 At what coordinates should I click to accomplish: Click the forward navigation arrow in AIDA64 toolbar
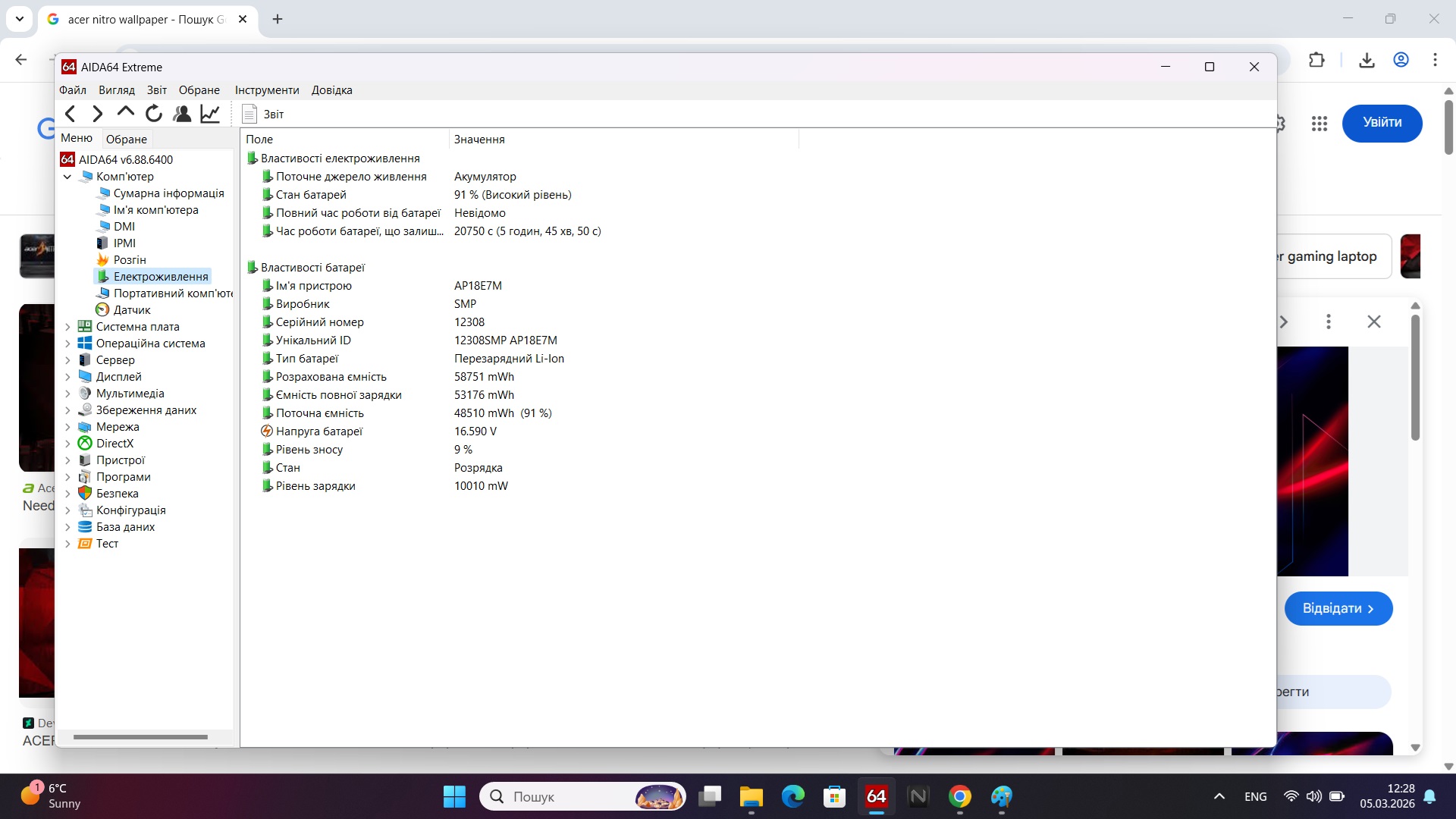pyautogui.click(x=97, y=113)
